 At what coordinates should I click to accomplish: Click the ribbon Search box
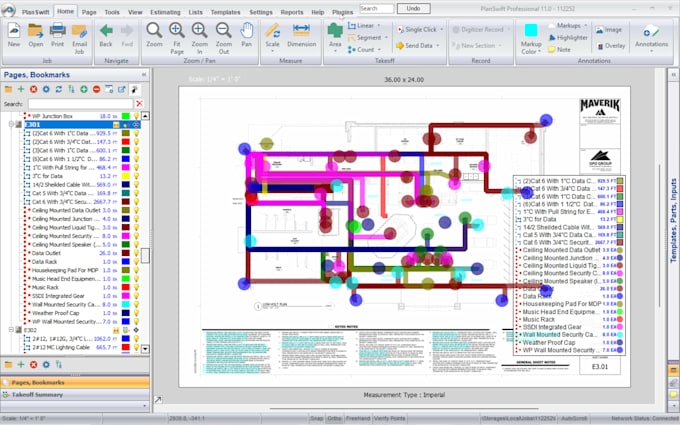pyautogui.click(x=376, y=8)
